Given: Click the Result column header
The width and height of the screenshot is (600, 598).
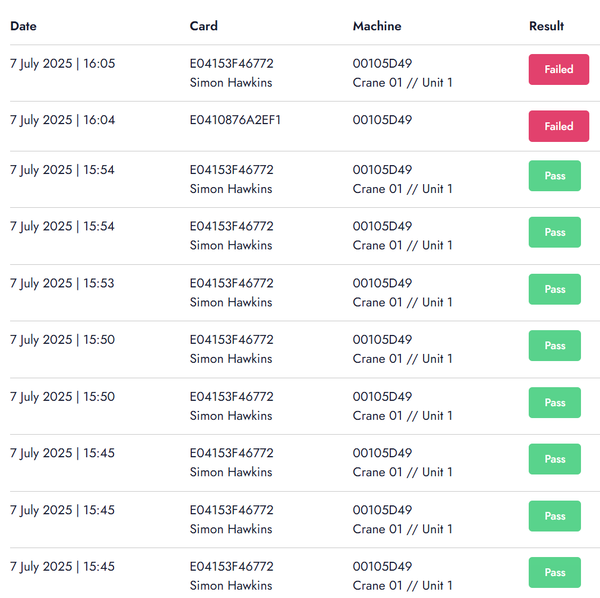Looking at the screenshot, I should pos(546,26).
